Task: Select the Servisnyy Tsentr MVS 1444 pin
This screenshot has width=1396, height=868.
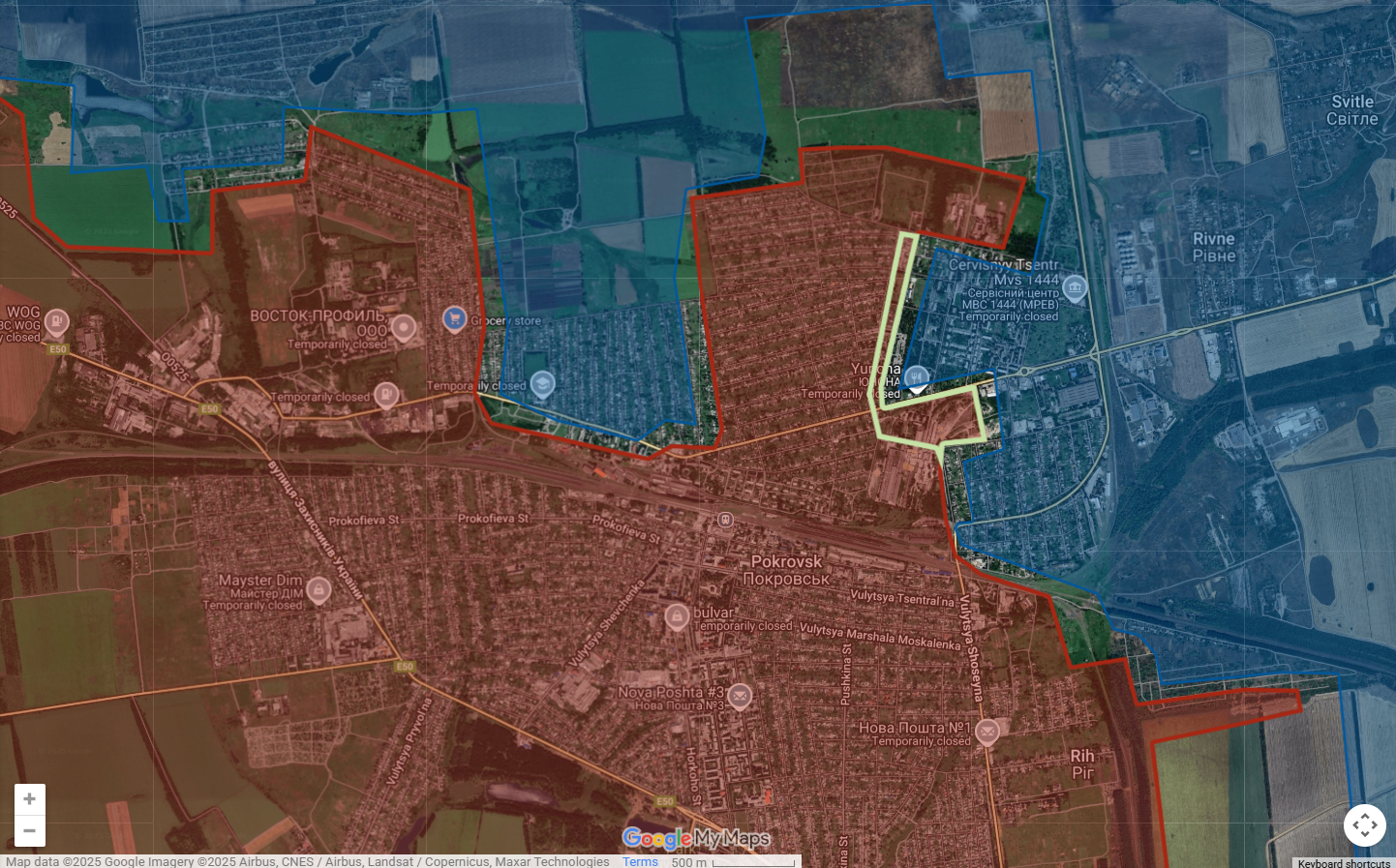Action: 1075,288
